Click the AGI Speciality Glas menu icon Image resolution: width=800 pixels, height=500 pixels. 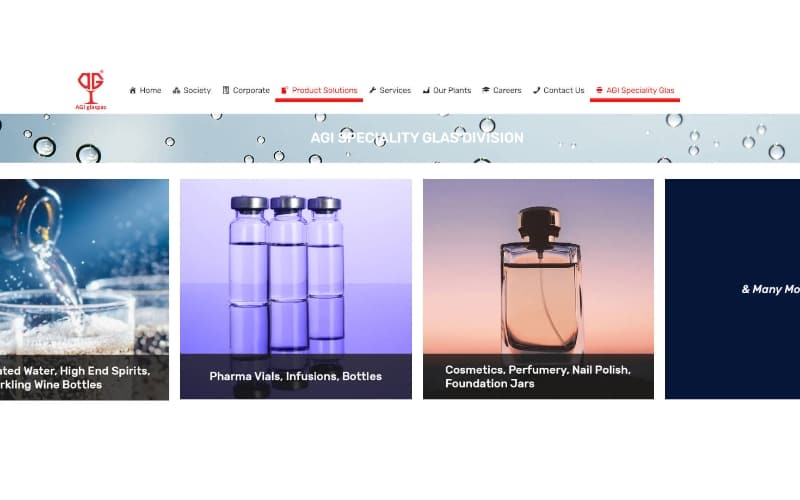[599, 90]
